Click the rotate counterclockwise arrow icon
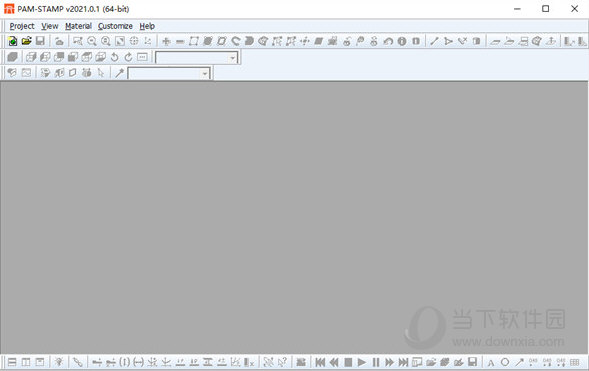This screenshot has width=589, height=371. tap(115, 57)
